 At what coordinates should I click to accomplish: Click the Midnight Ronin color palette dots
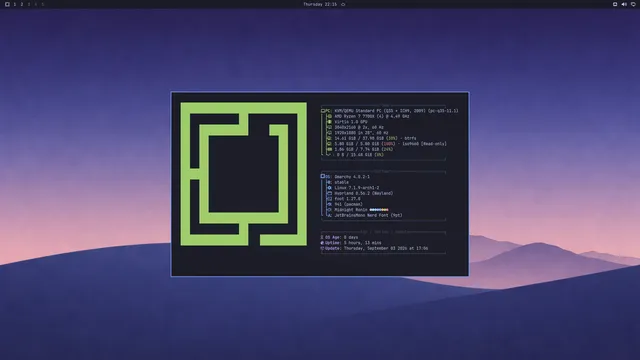pyautogui.click(x=379, y=210)
